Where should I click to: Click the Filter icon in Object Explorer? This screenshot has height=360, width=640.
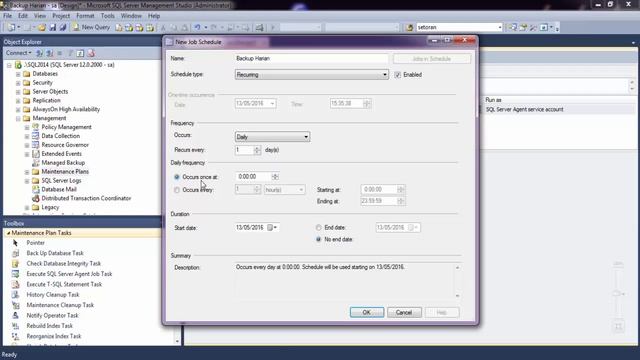(x=70, y=53)
